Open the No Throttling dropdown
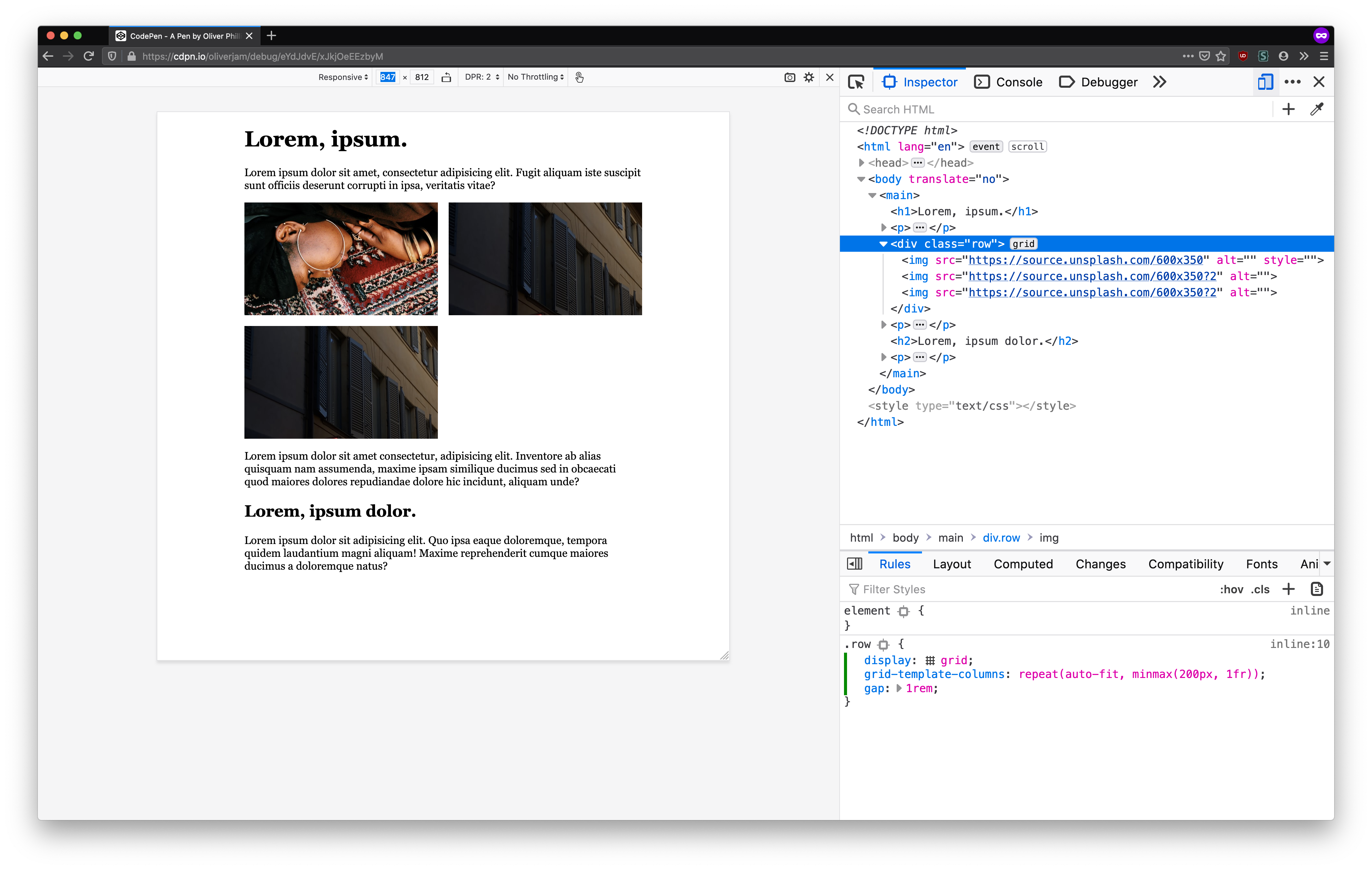The width and height of the screenshot is (1372, 870). tap(535, 77)
